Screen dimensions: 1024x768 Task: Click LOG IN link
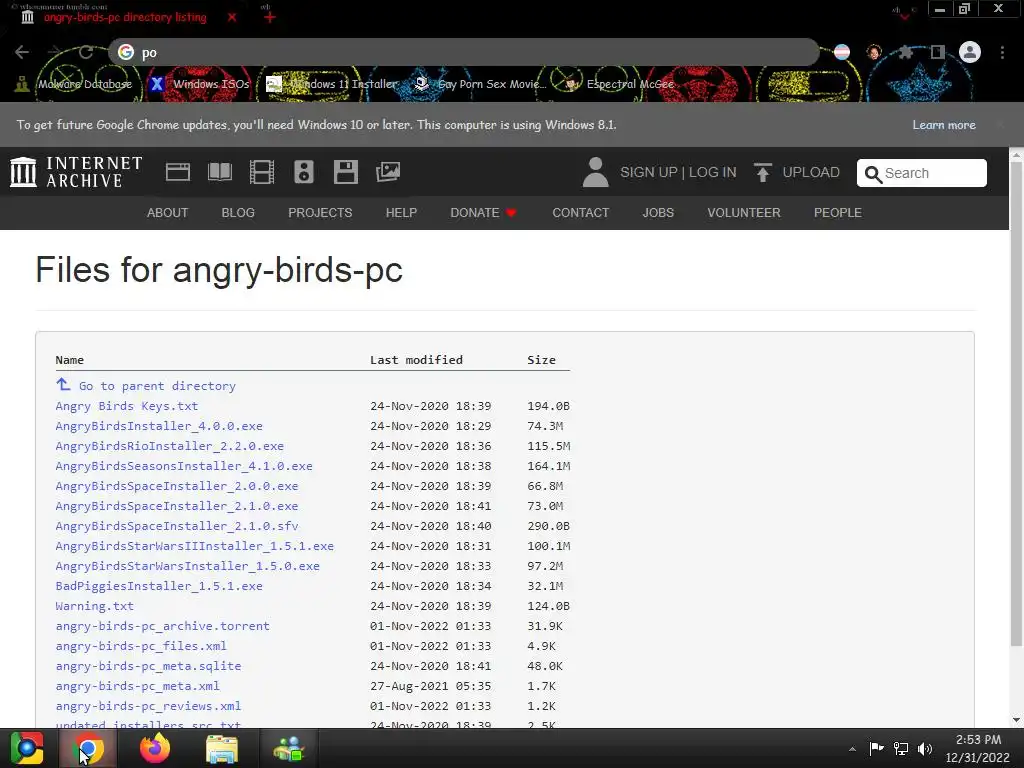(x=712, y=172)
